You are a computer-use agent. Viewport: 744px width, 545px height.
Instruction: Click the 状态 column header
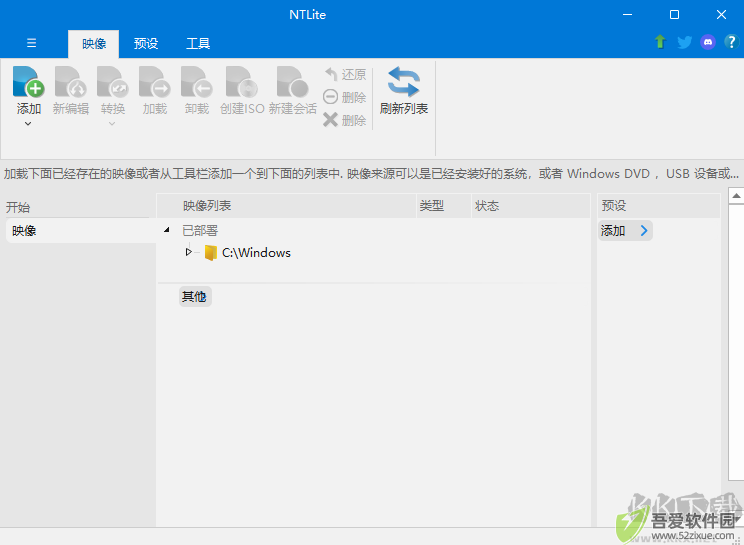[x=530, y=205]
